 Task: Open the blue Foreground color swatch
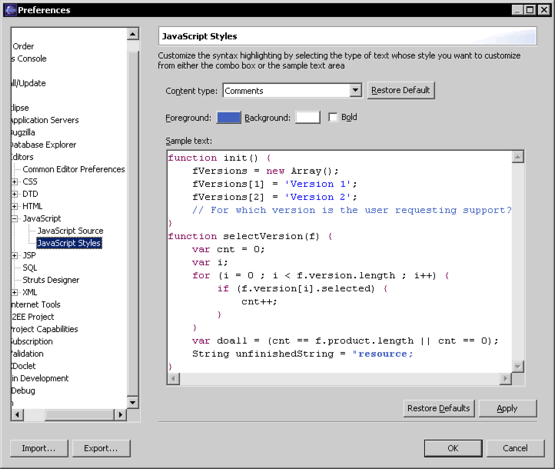click(x=229, y=117)
